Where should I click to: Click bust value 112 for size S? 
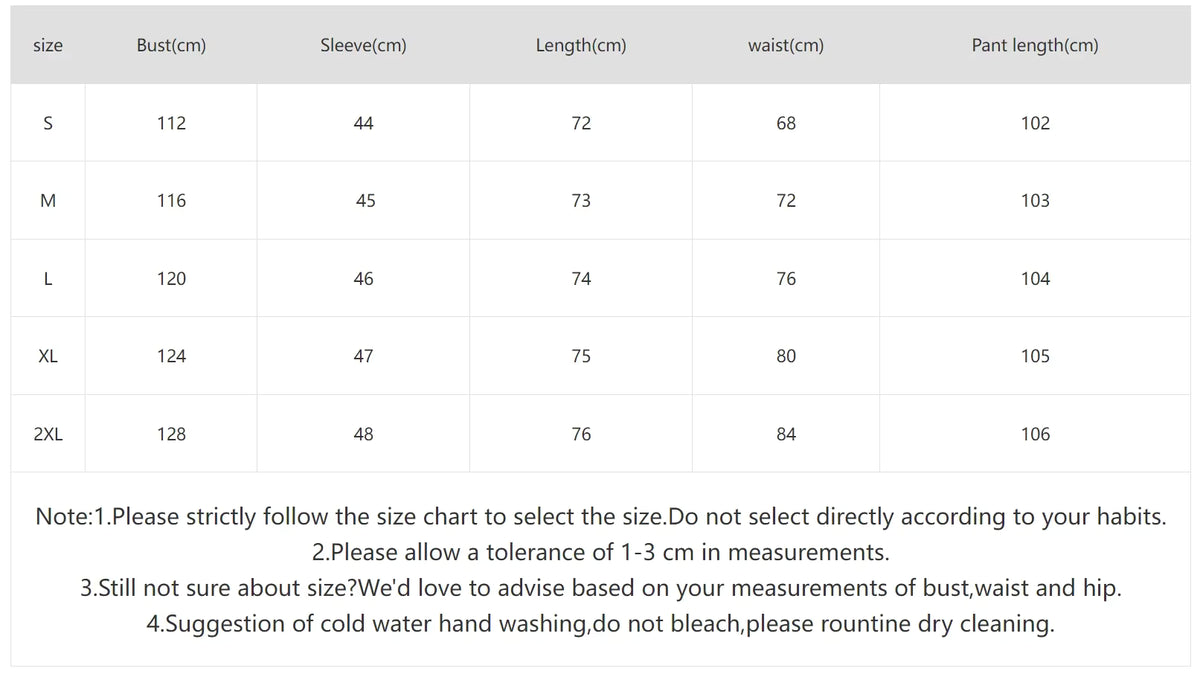(171, 124)
